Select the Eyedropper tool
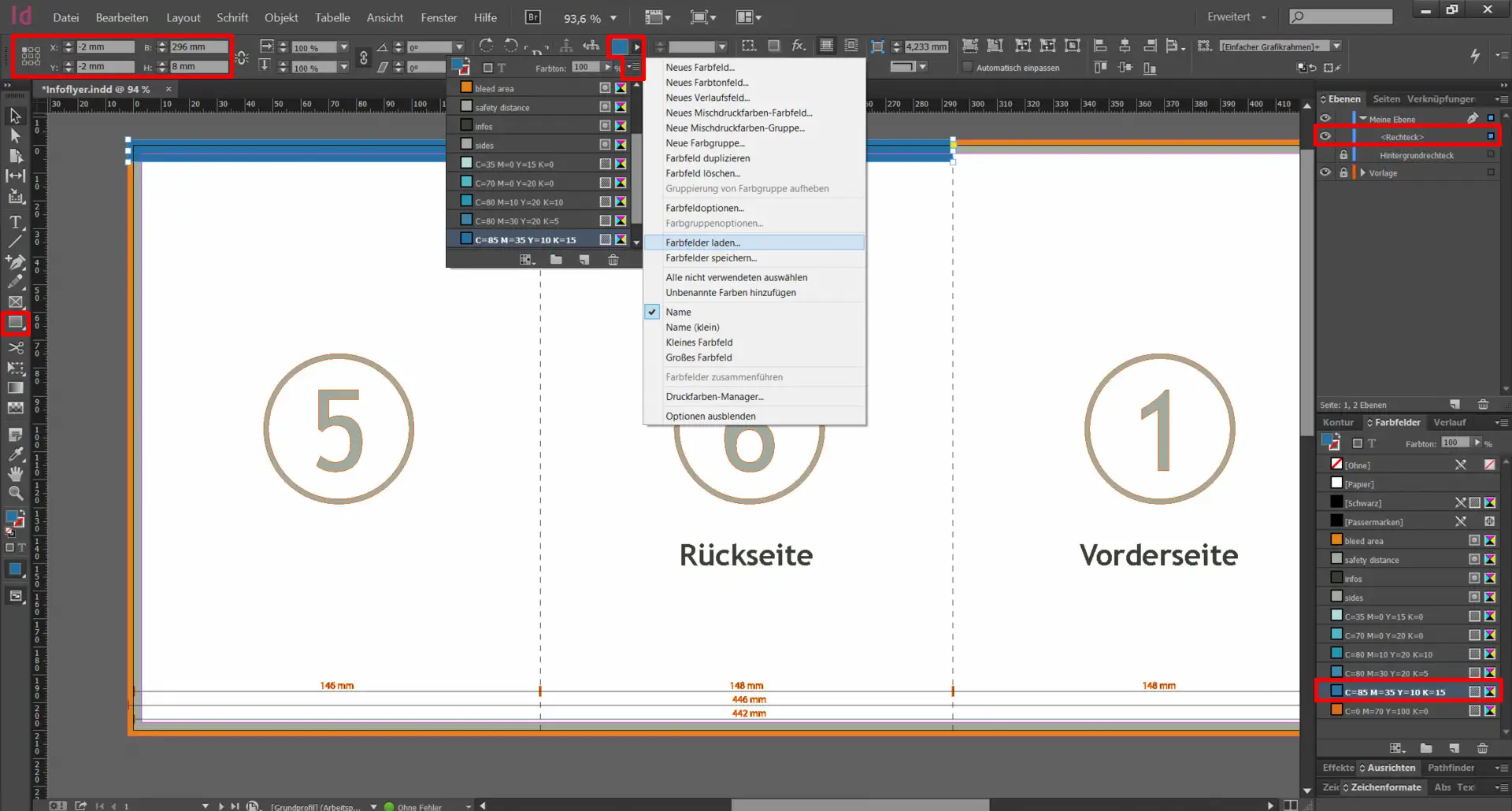This screenshot has width=1512, height=811. 15,454
